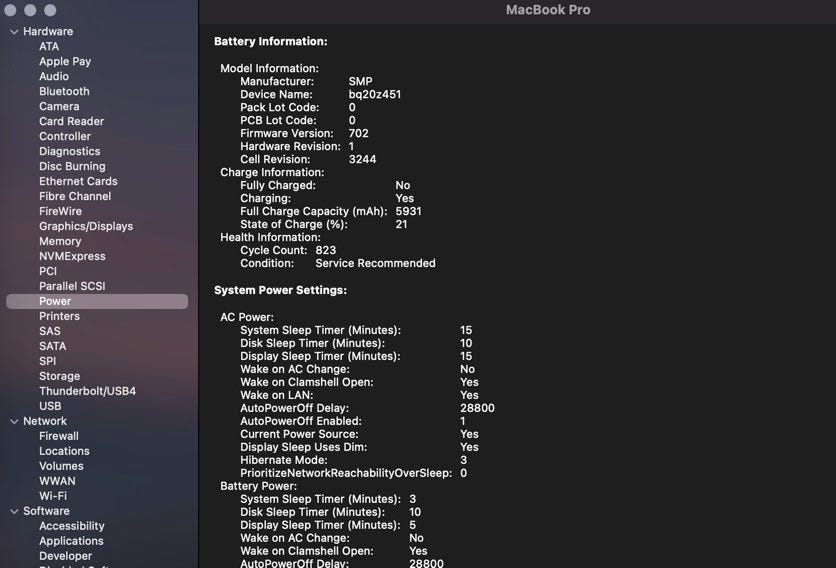Click the Model Information label
Screen dimensions: 836x568
click(x=269, y=68)
